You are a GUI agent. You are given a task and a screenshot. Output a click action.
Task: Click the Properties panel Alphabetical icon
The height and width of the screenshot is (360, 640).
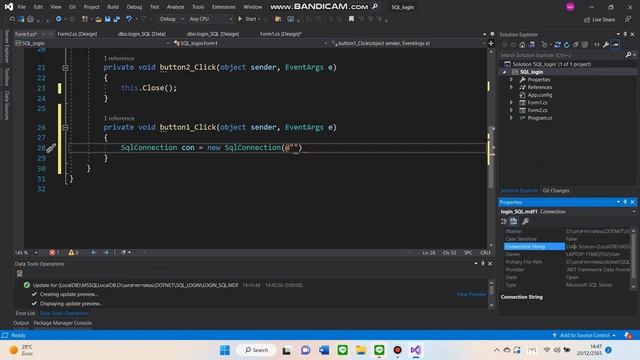click(513, 221)
